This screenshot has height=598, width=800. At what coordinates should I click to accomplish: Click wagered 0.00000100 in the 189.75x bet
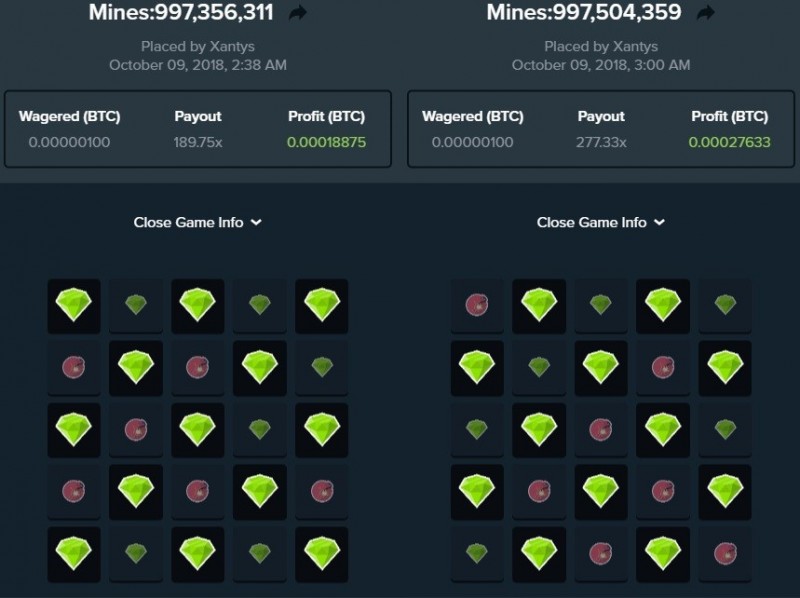click(x=69, y=142)
